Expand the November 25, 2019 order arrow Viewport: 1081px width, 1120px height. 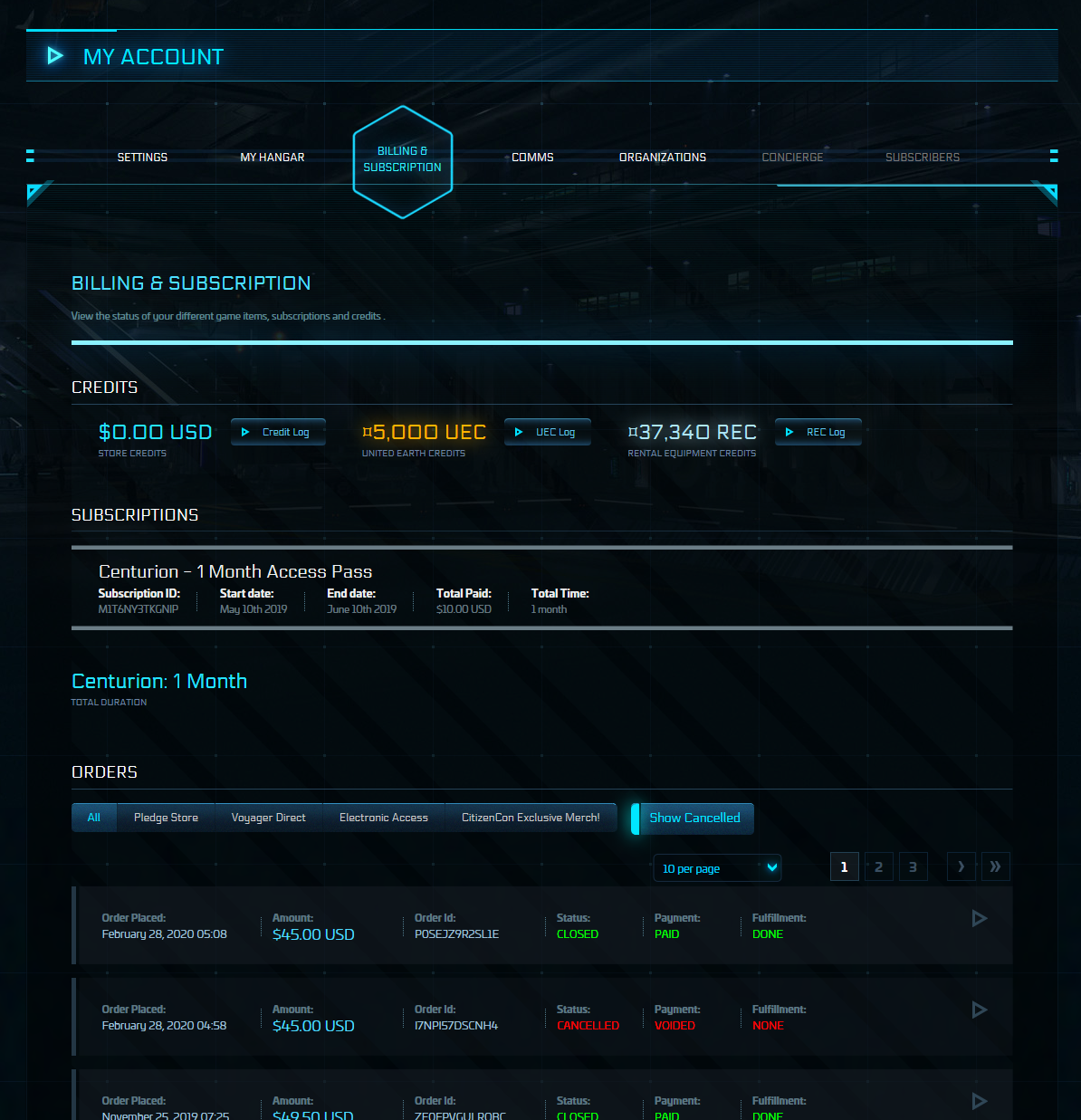(x=979, y=1101)
